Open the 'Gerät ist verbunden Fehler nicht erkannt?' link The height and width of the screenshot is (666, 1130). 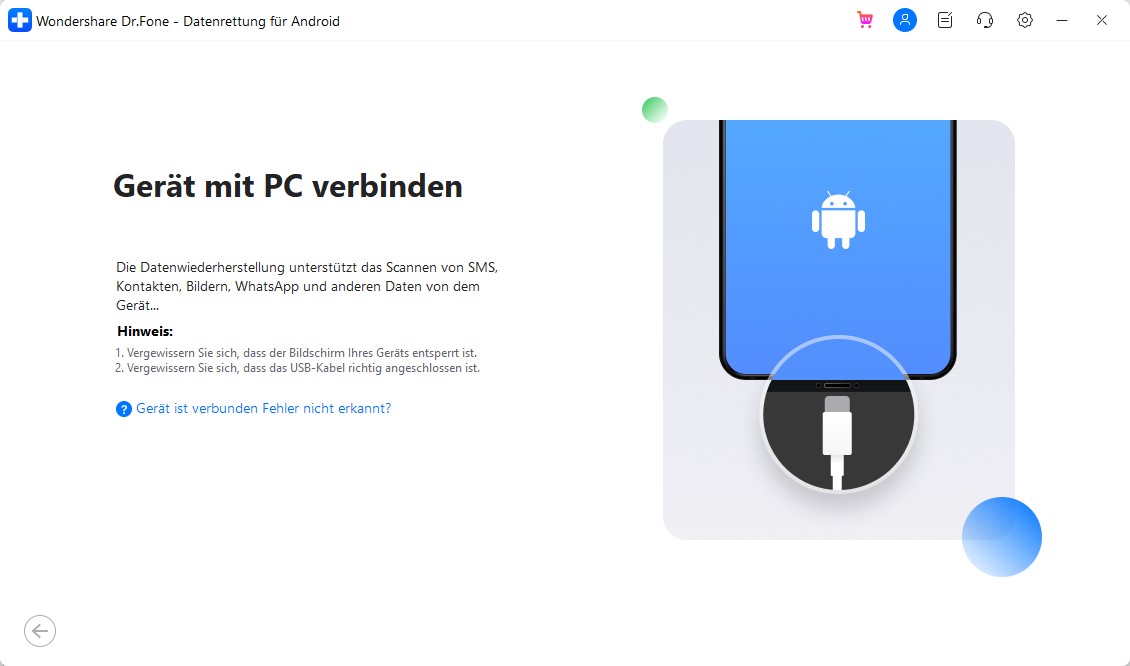pos(263,409)
